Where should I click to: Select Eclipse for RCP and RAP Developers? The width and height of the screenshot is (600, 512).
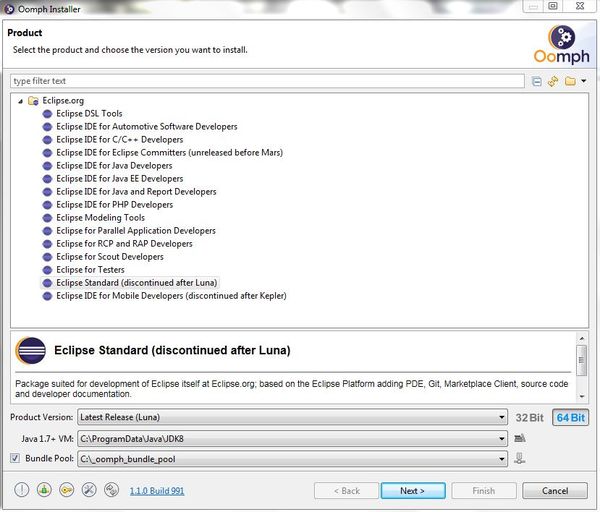tap(124, 244)
